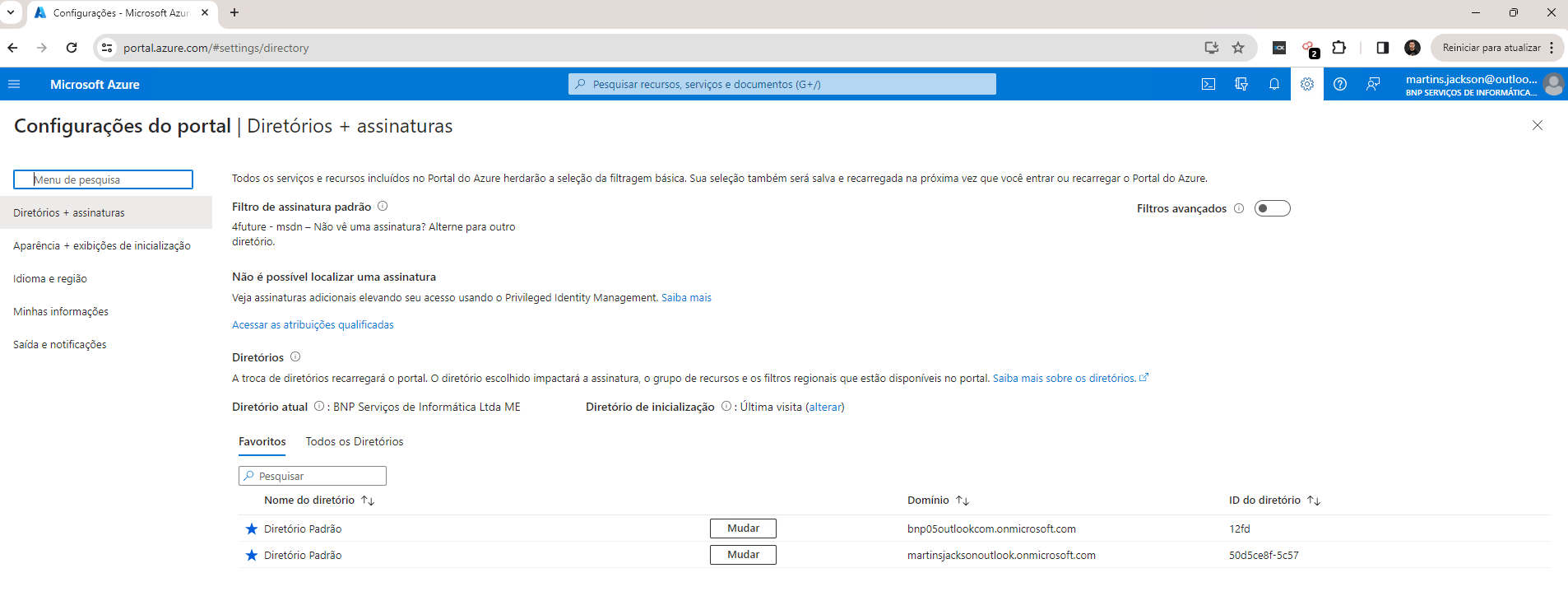The height and width of the screenshot is (610, 1568).
Task: Unfavorite the bnp05outlookcom directory star
Action: point(252,529)
